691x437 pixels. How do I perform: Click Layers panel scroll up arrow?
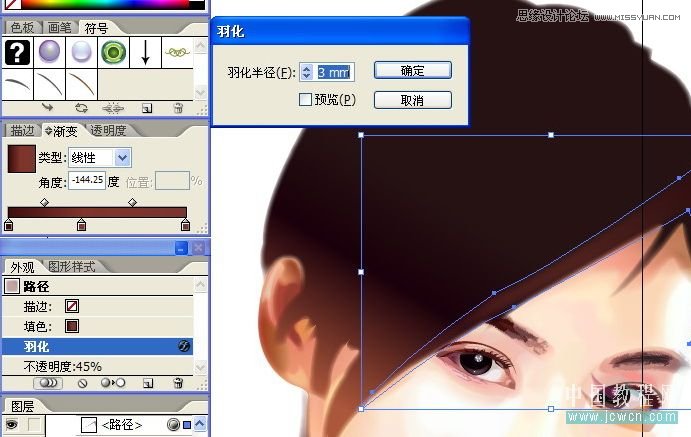tap(200, 424)
